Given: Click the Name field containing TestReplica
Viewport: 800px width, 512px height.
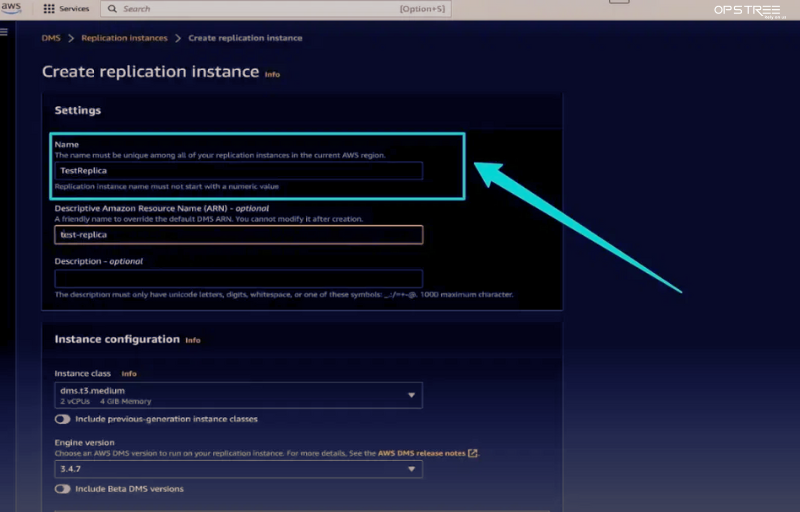Looking at the screenshot, I should [238, 171].
